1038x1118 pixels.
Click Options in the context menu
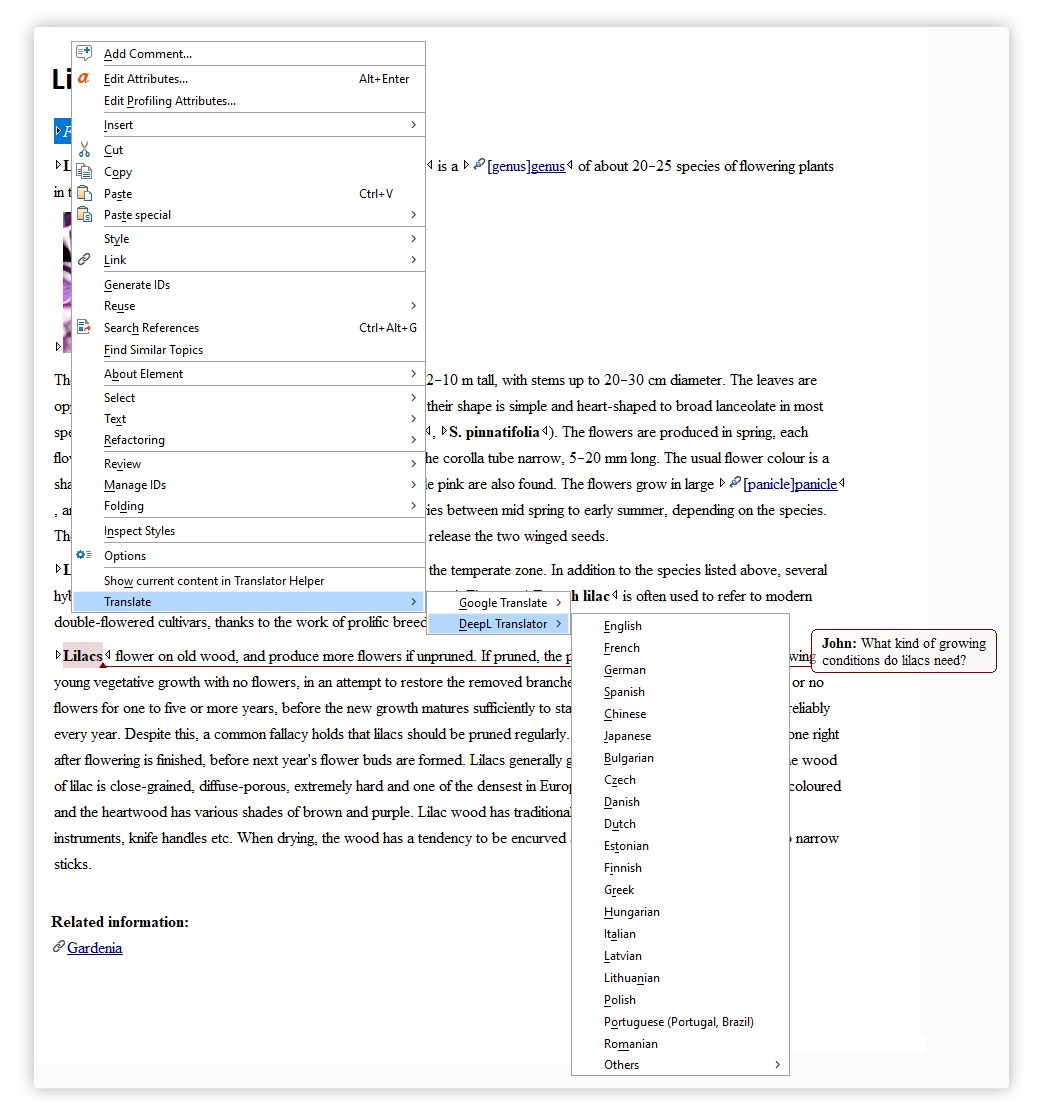pos(249,555)
